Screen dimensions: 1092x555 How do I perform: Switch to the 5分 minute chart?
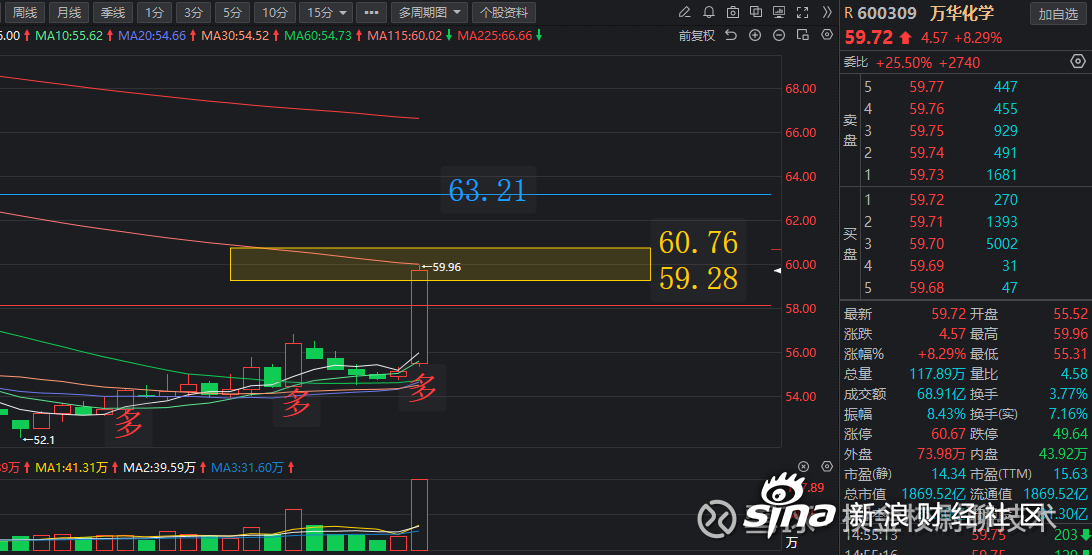coord(232,13)
